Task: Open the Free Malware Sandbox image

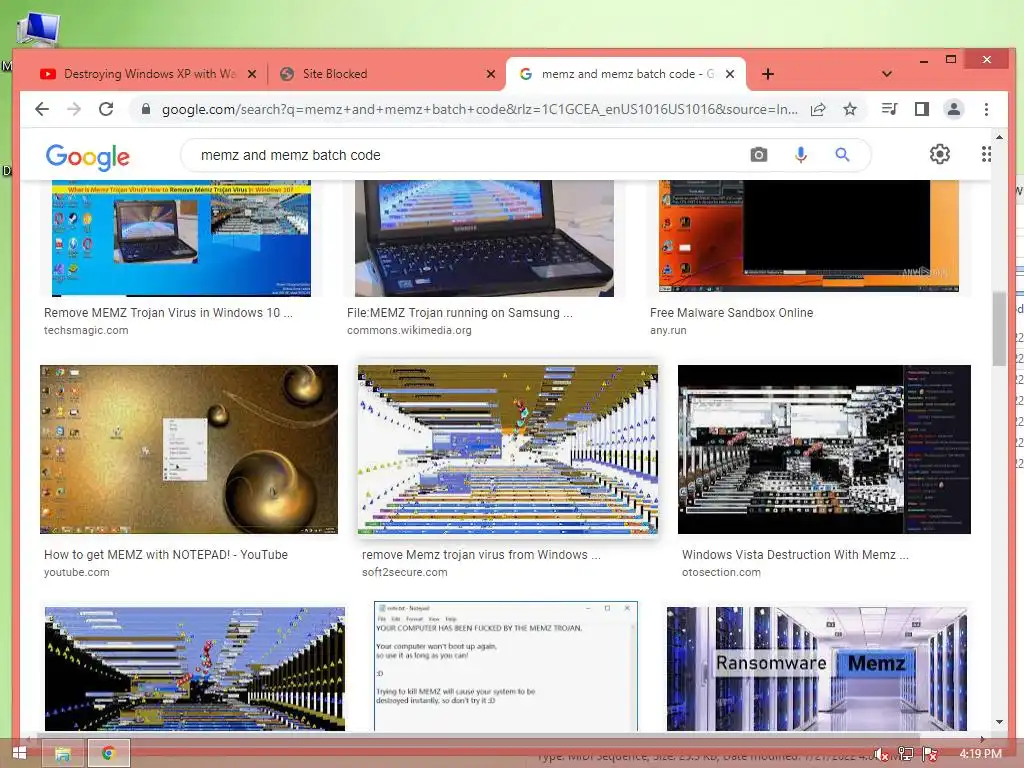Action: coord(808,236)
